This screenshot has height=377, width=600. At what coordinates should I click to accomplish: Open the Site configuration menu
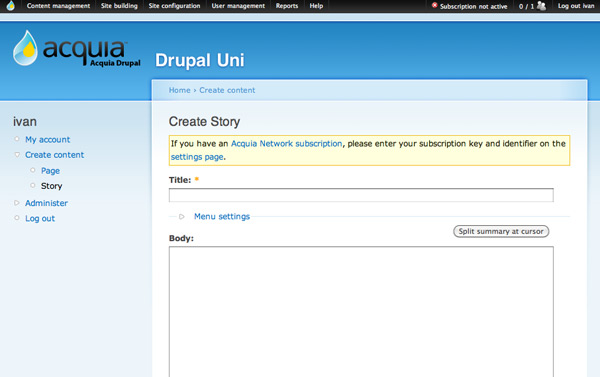click(174, 6)
